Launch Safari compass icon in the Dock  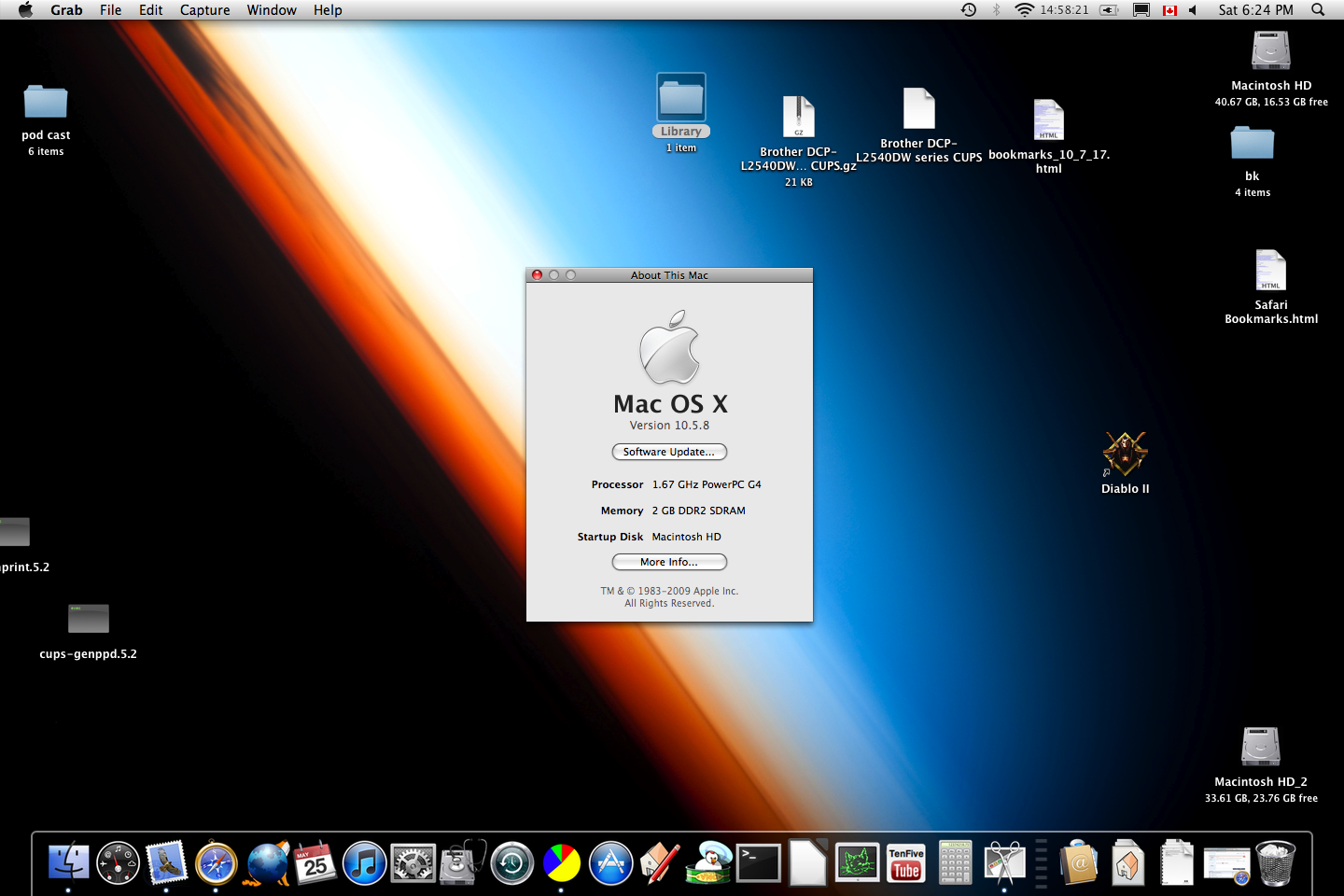coord(217,862)
